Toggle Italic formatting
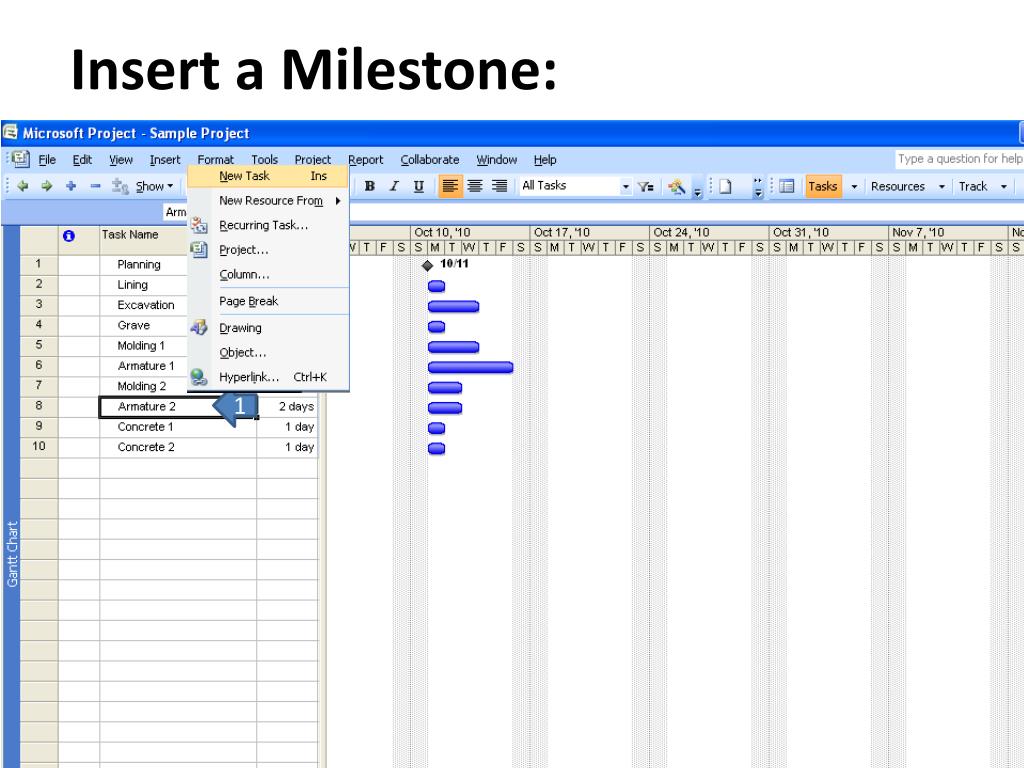 (x=394, y=186)
